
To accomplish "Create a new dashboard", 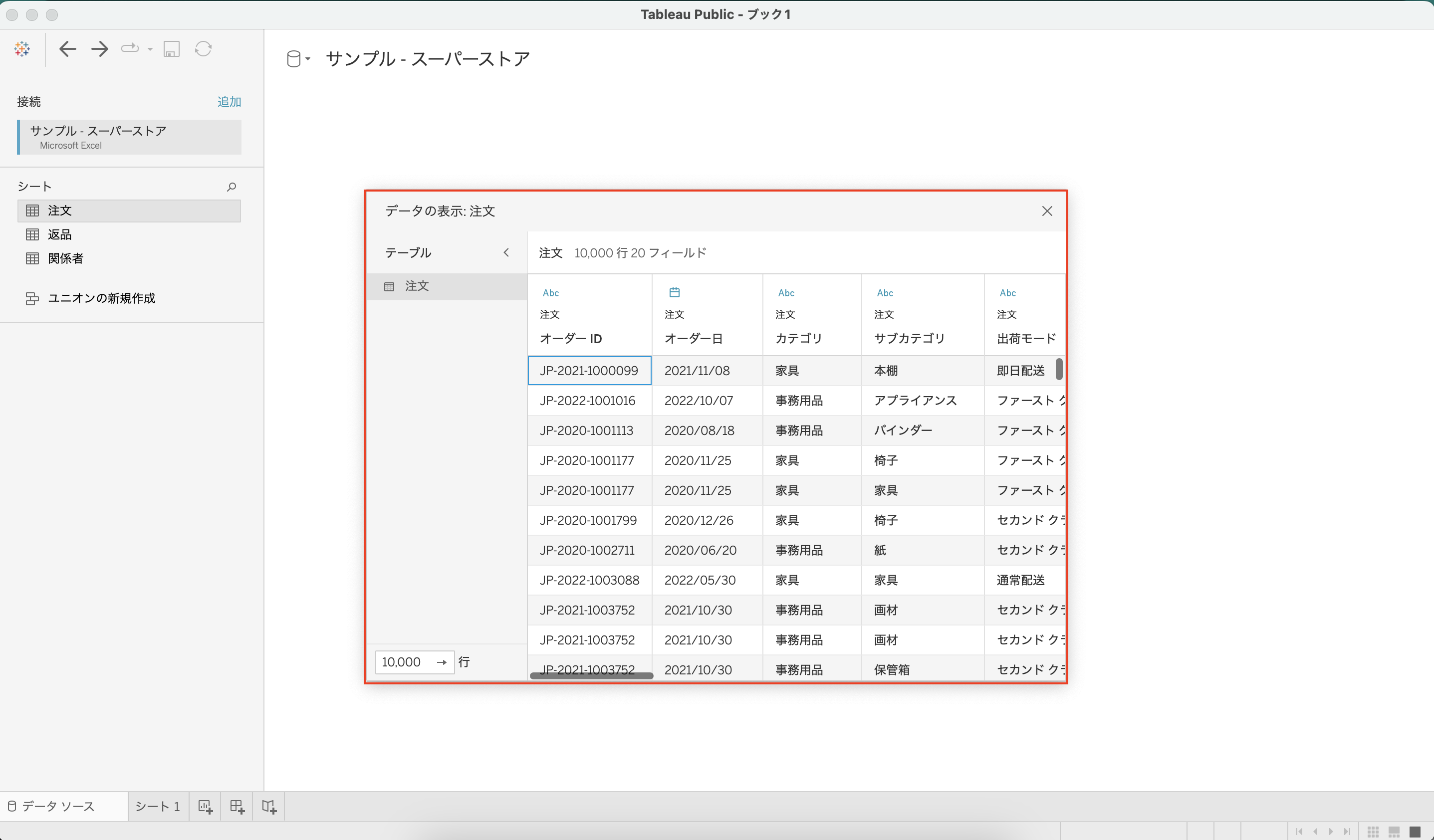I will 238,807.
